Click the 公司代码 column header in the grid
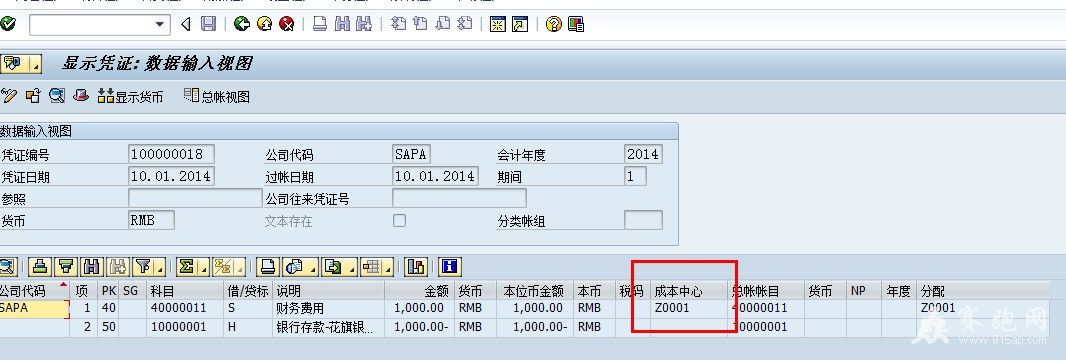Screen dimensions: 1066x360 click(35, 291)
